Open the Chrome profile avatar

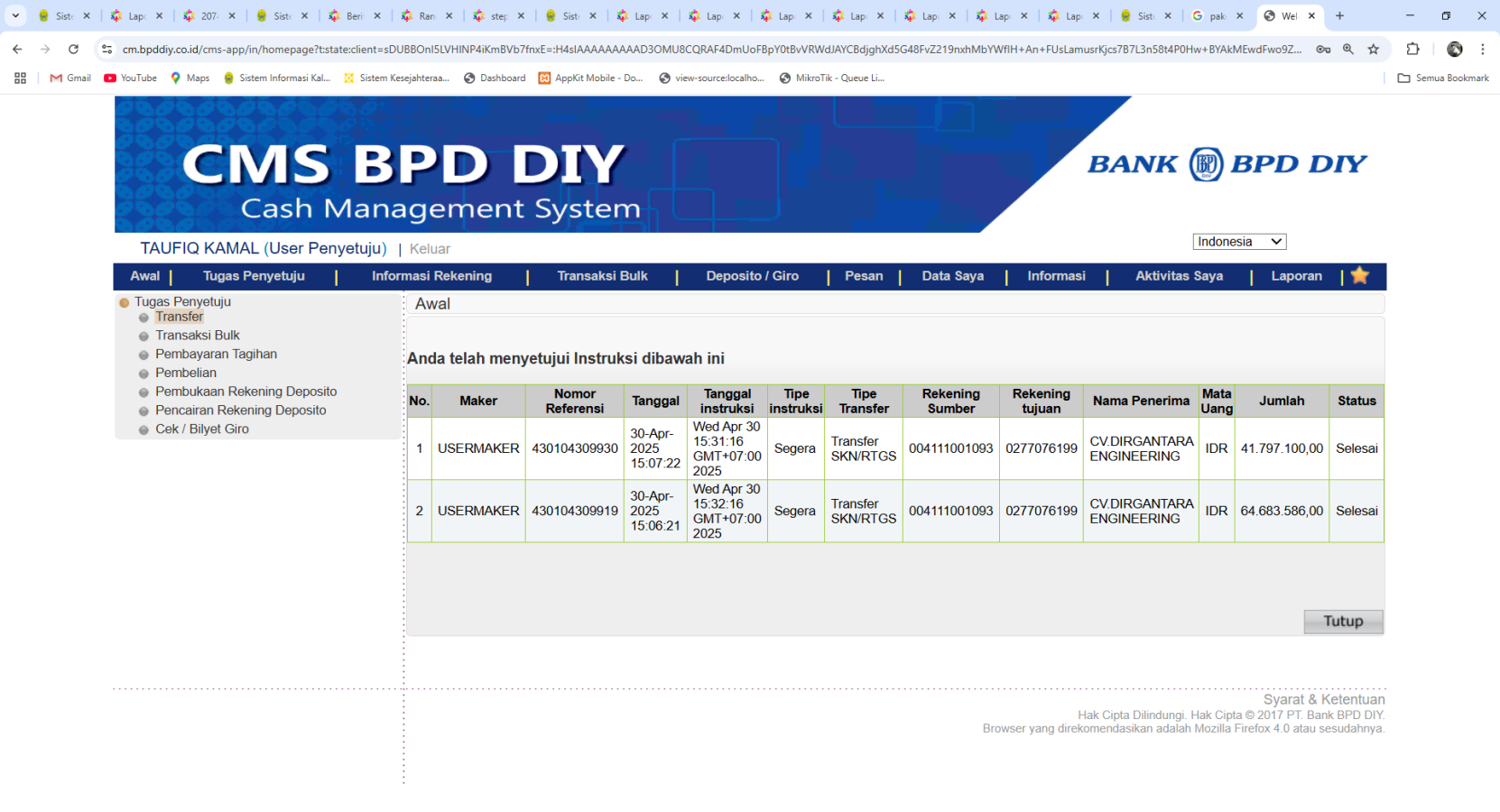[1455, 50]
